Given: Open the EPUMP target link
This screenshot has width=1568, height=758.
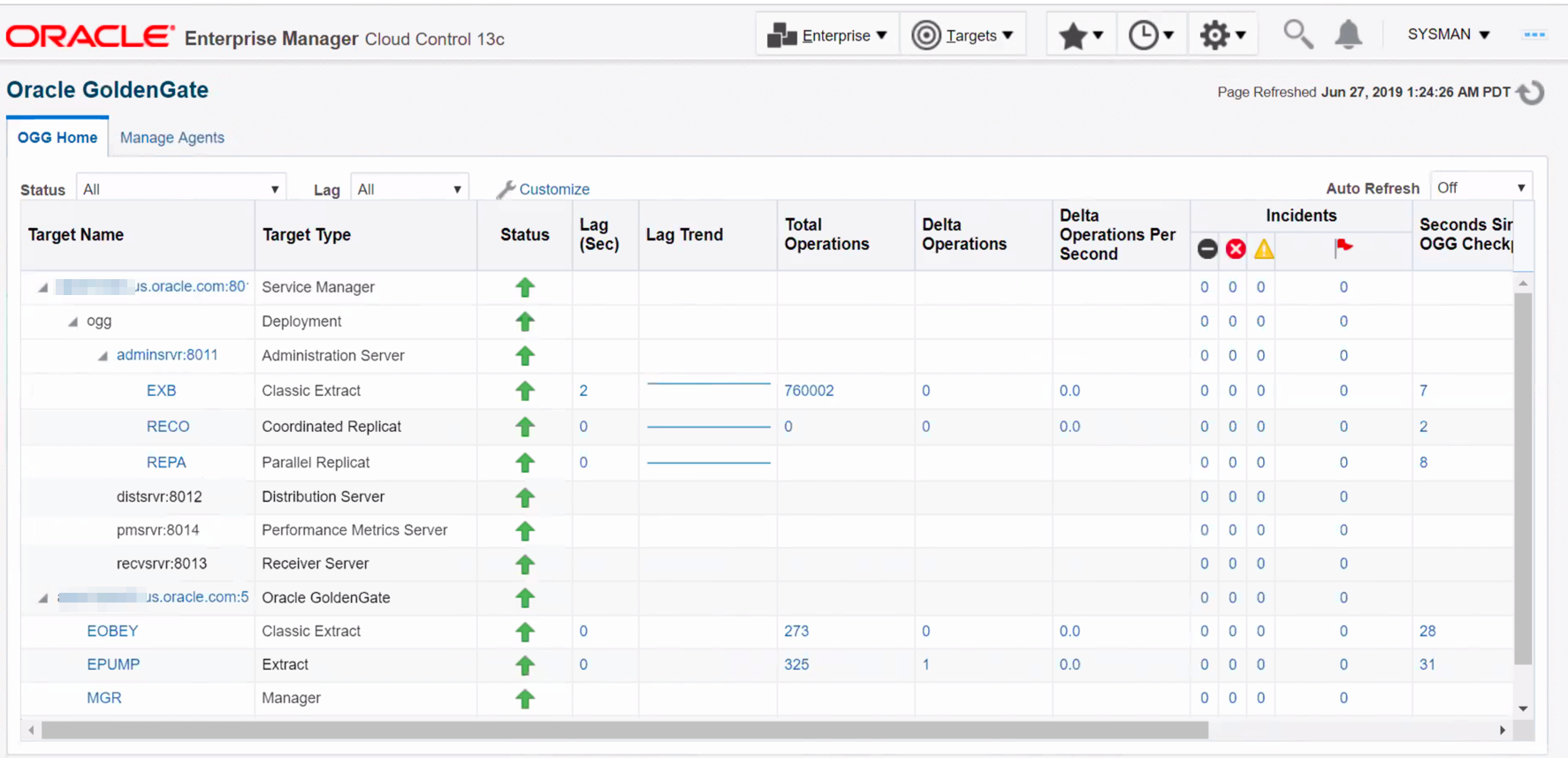Looking at the screenshot, I should click(x=113, y=664).
